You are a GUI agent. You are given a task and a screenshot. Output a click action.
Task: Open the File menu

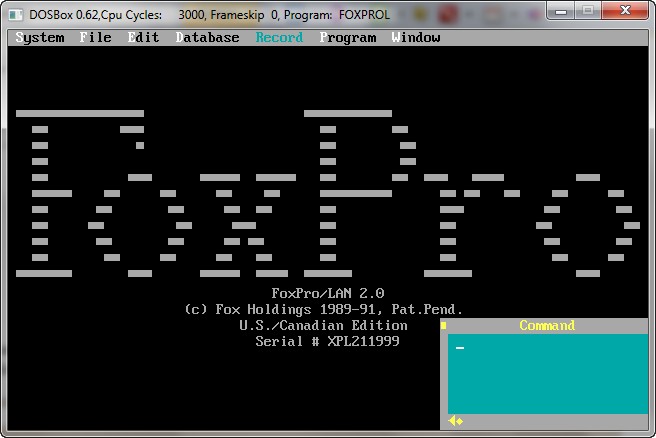pyautogui.click(x=96, y=38)
